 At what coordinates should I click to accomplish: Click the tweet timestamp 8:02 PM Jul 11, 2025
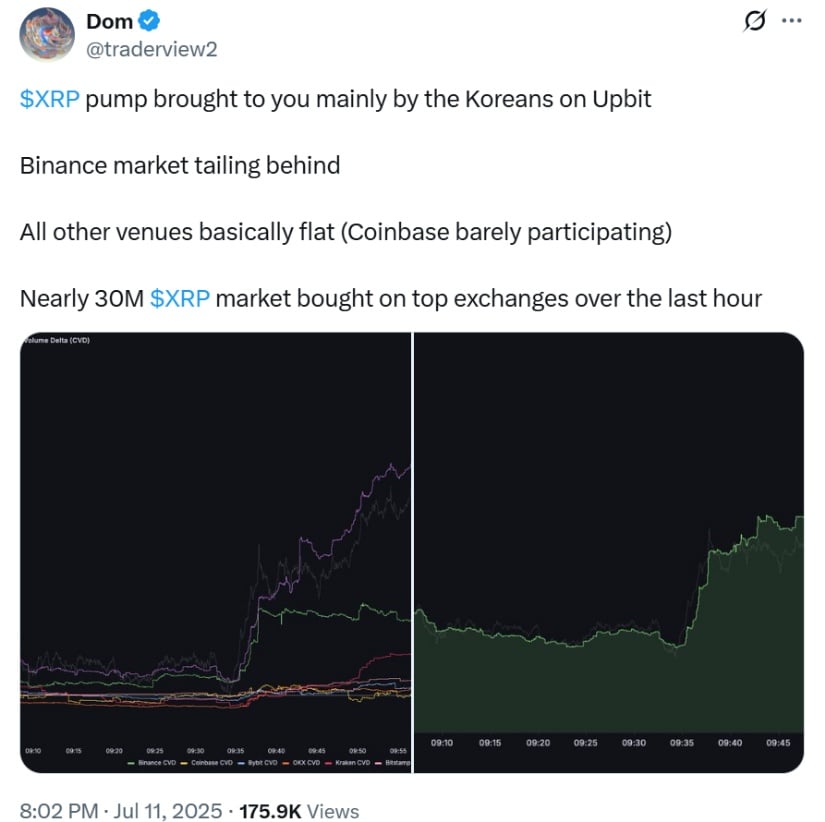pyautogui.click(x=121, y=811)
